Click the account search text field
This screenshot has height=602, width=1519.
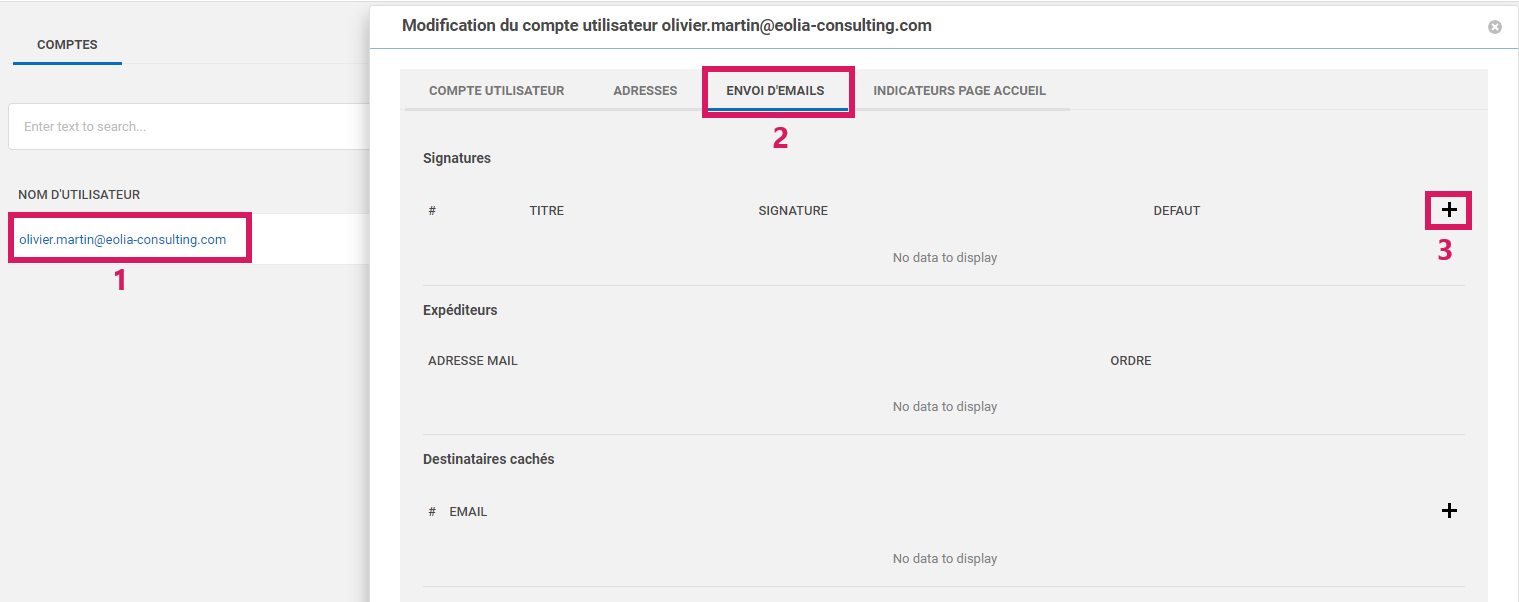click(190, 127)
